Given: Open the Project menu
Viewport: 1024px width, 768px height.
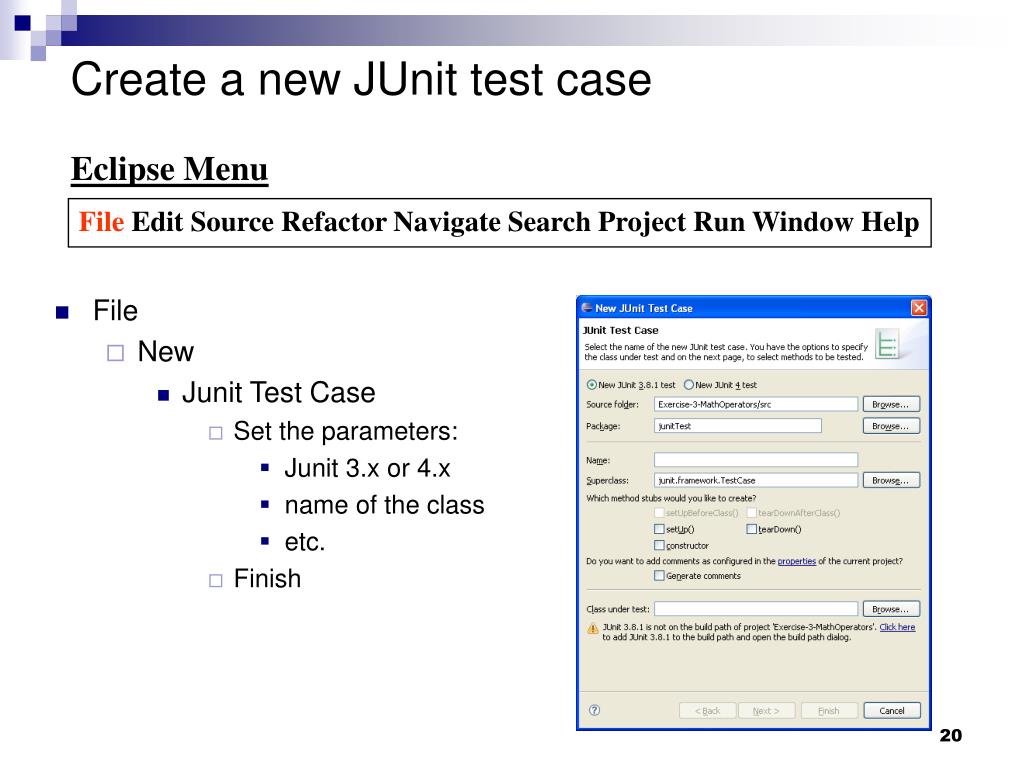Looking at the screenshot, I should pyautogui.click(x=642, y=222).
